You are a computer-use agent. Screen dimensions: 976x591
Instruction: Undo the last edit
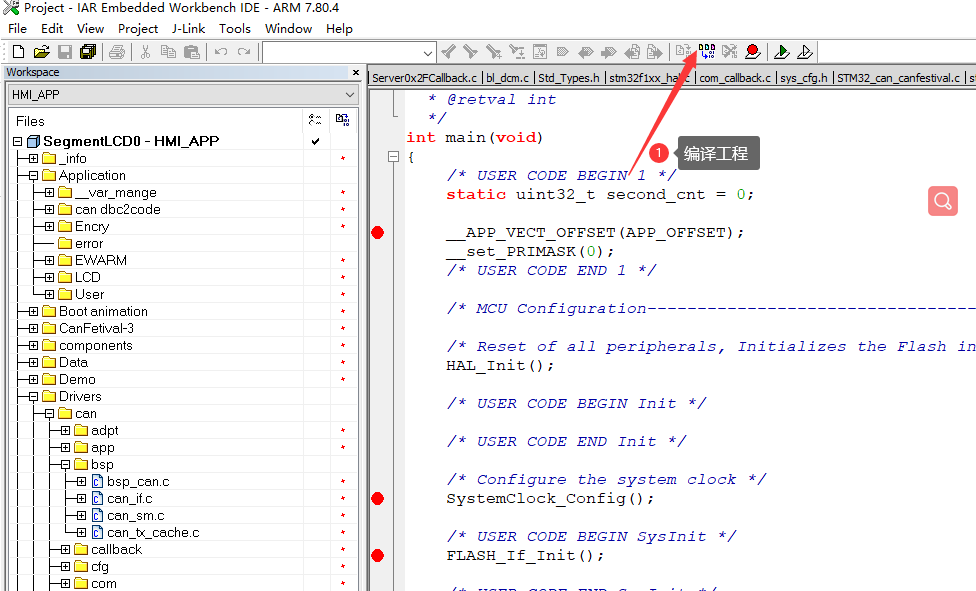(221, 52)
